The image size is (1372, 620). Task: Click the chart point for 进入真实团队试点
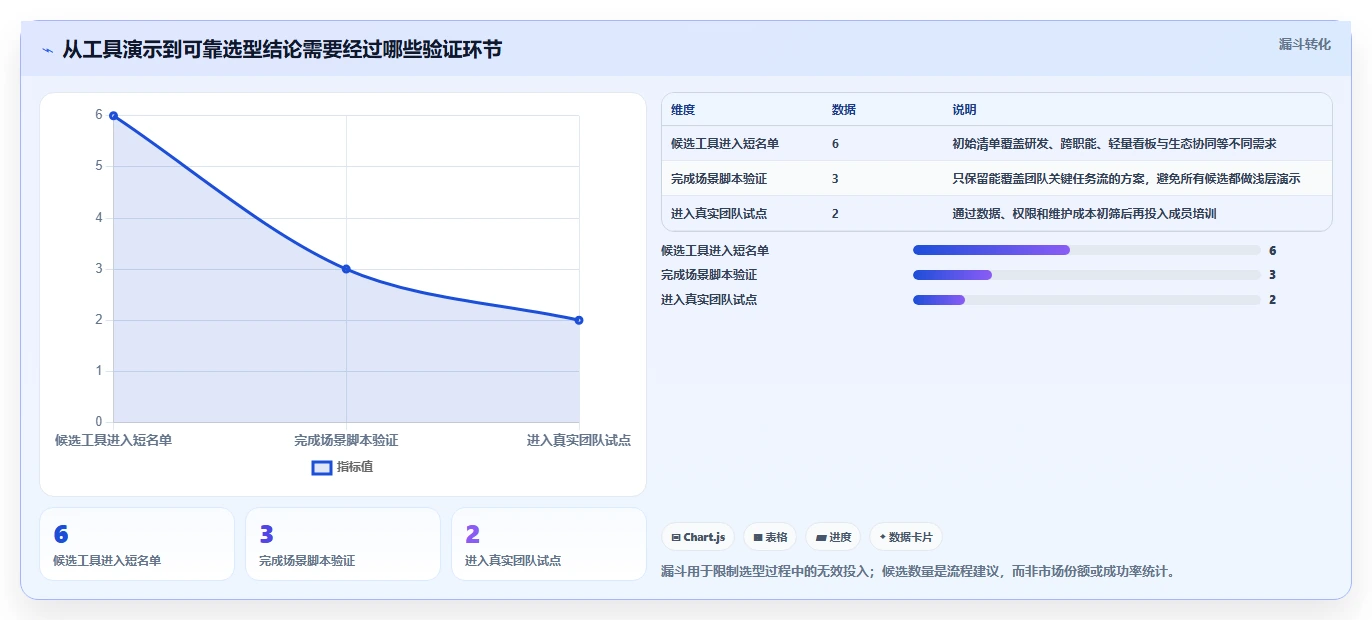(x=579, y=320)
